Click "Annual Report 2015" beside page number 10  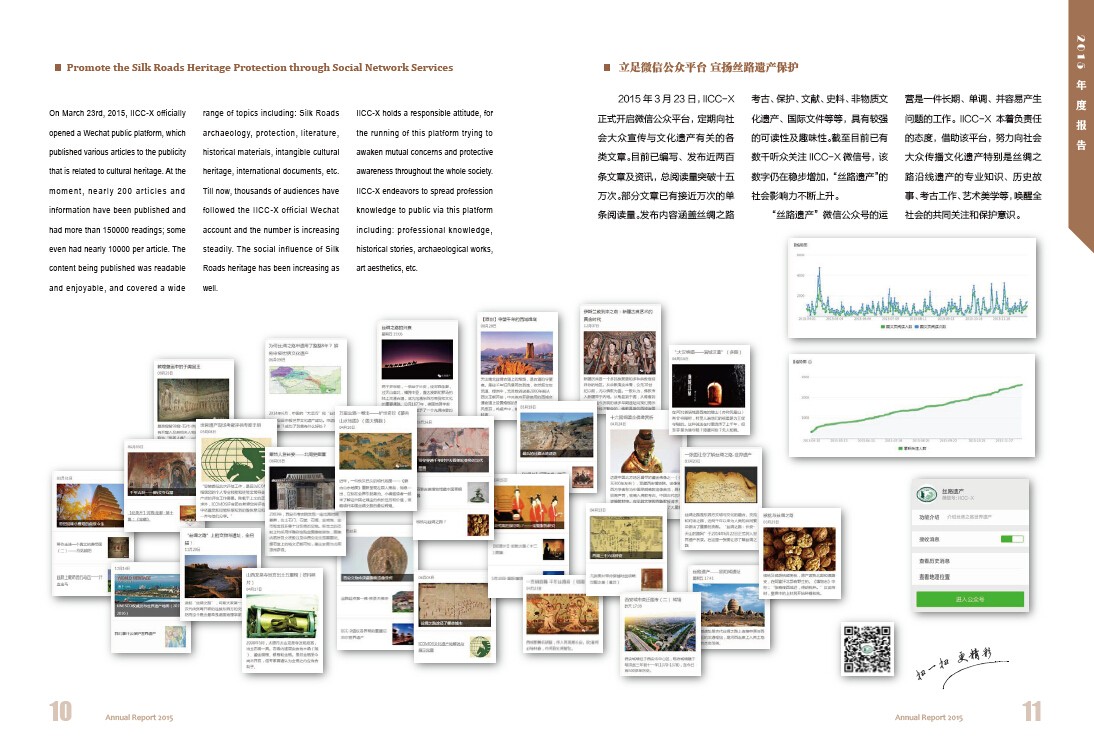[139, 717]
